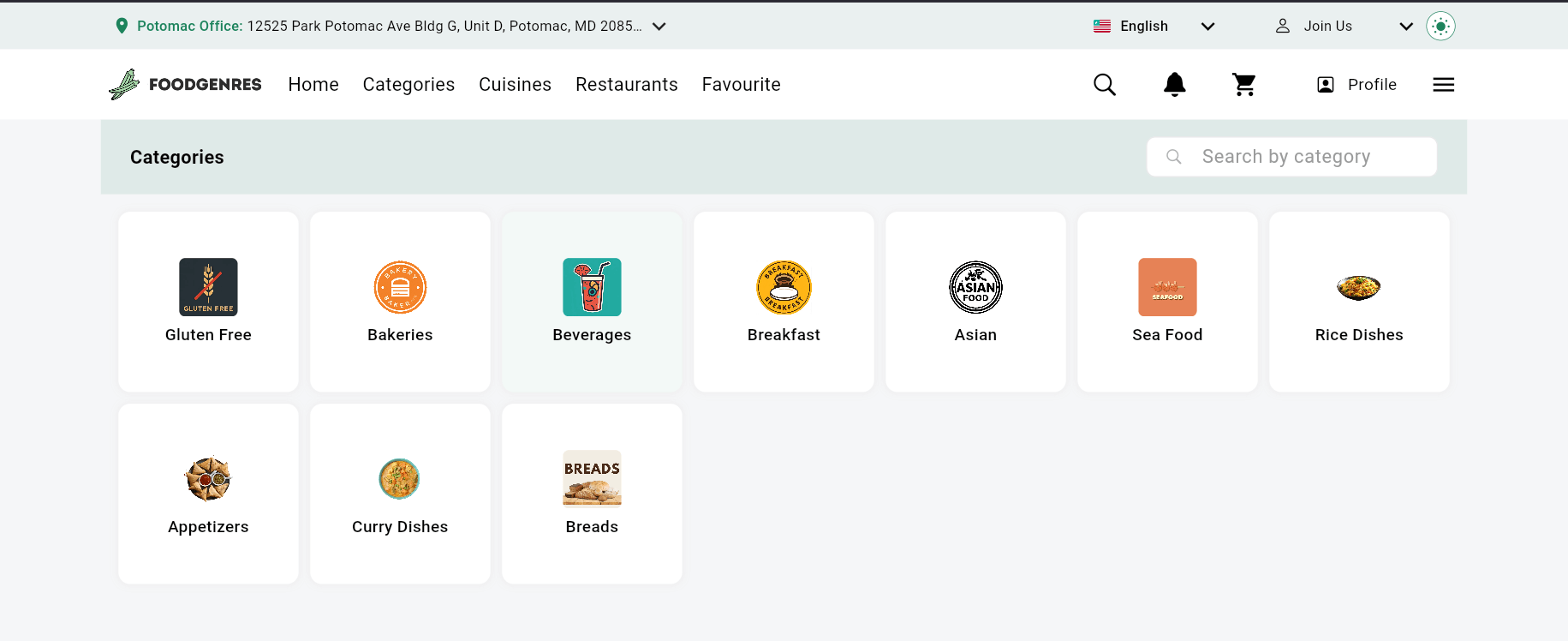1568x641 pixels.
Task: Go to the Home link
Action: point(313,85)
